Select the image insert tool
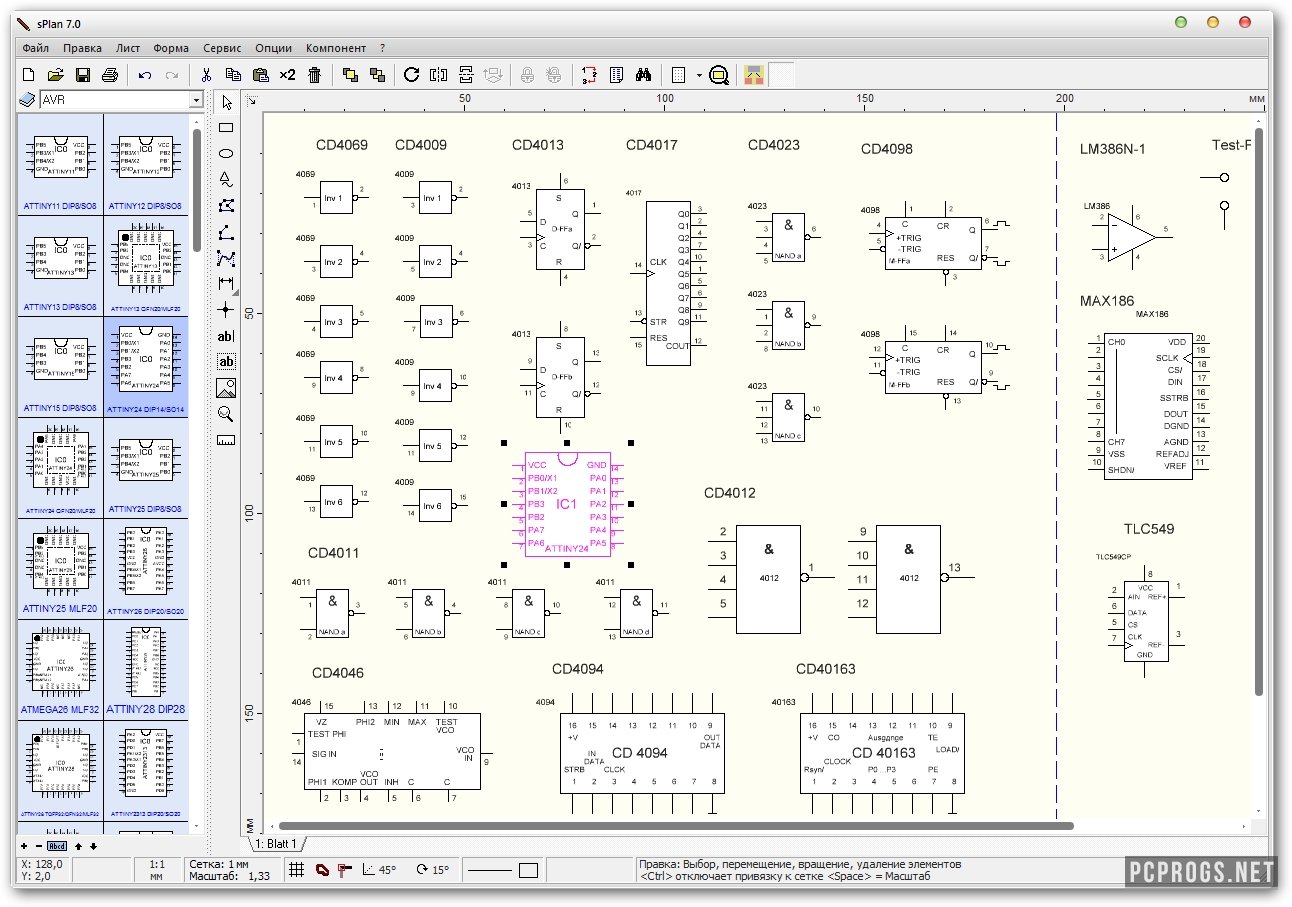This screenshot has width=1292, height=907. [x=226, y=388]
